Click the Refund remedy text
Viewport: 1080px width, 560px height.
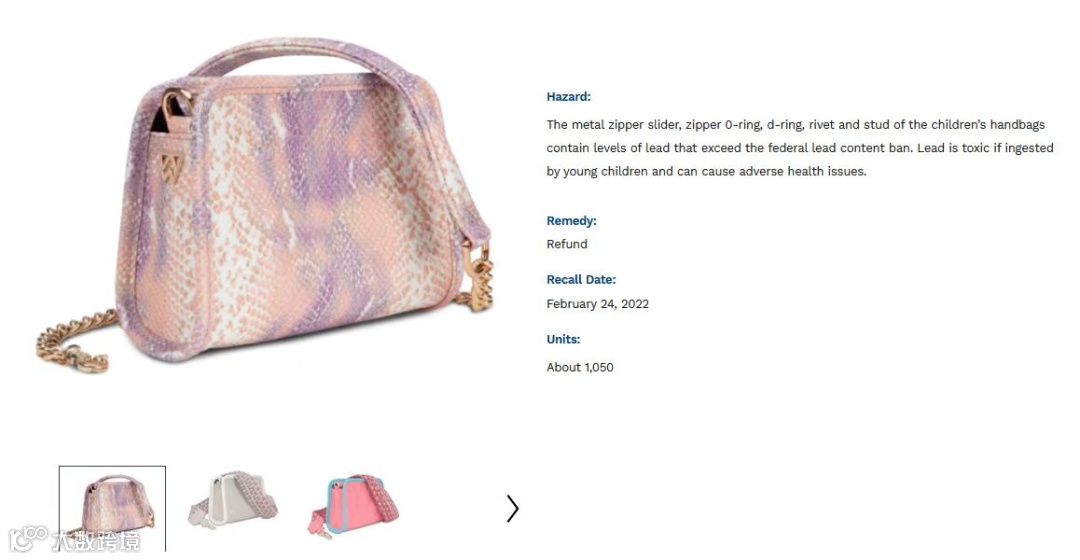click(567, 244)
